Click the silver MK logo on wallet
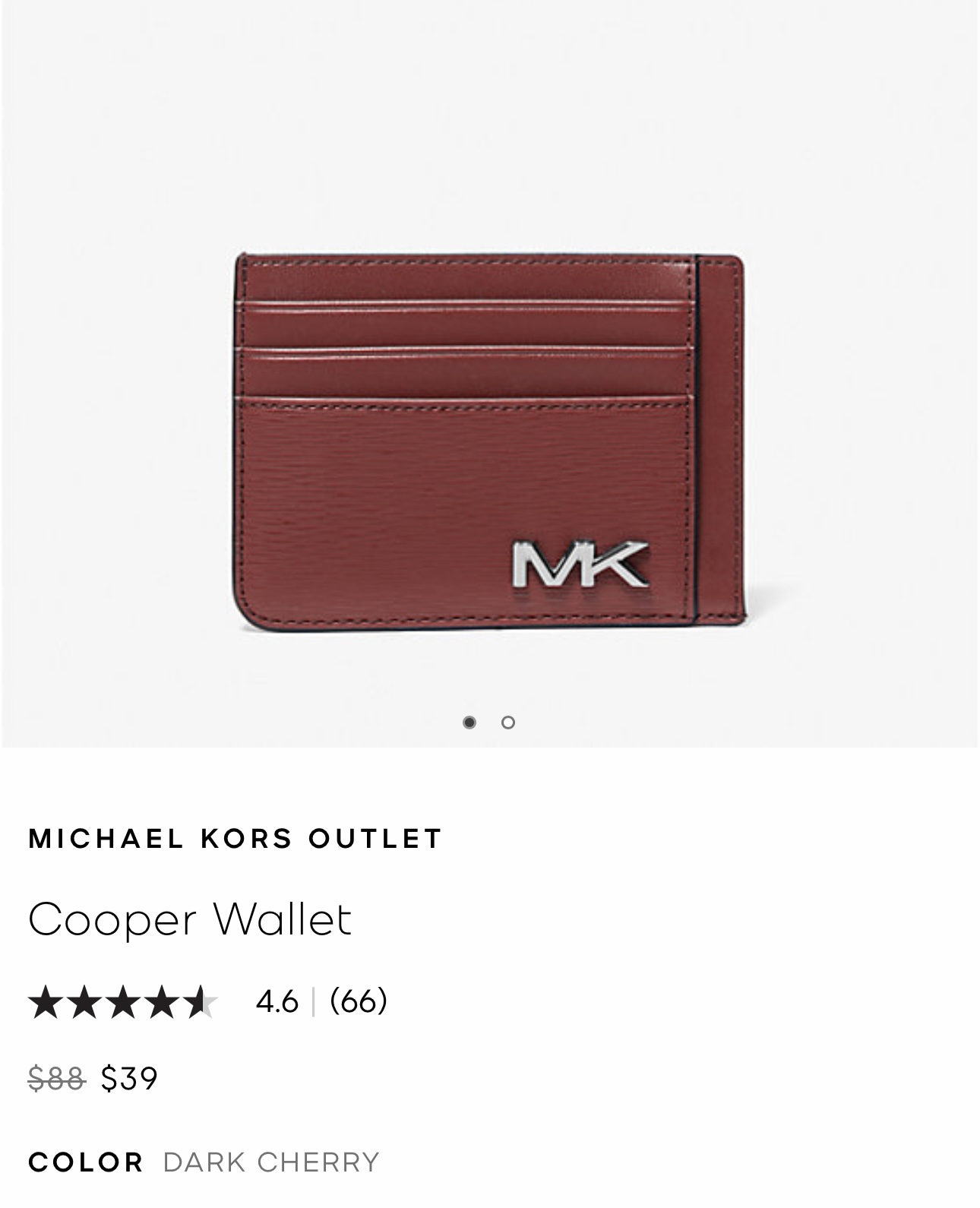This screenshot has height=1208, width=980. coord(580,564)
